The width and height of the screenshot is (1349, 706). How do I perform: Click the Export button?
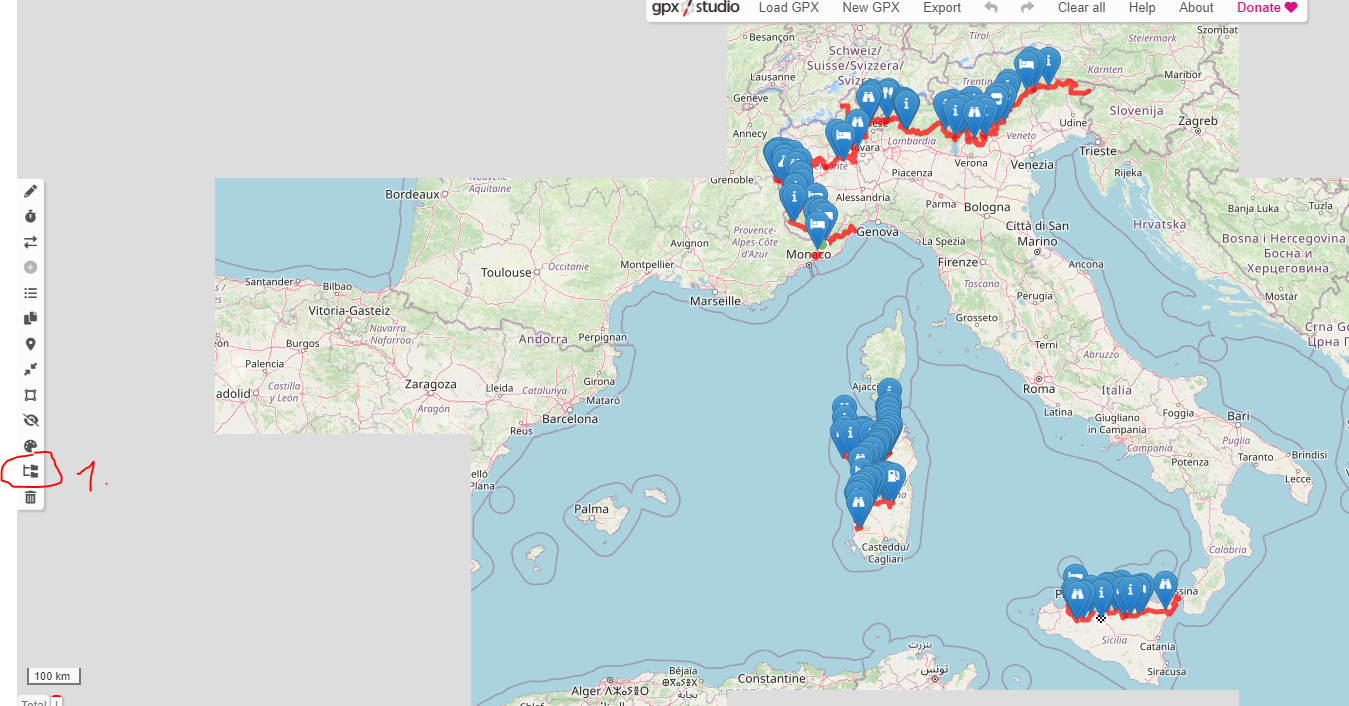pyautogui.click(x=942, y=8)
